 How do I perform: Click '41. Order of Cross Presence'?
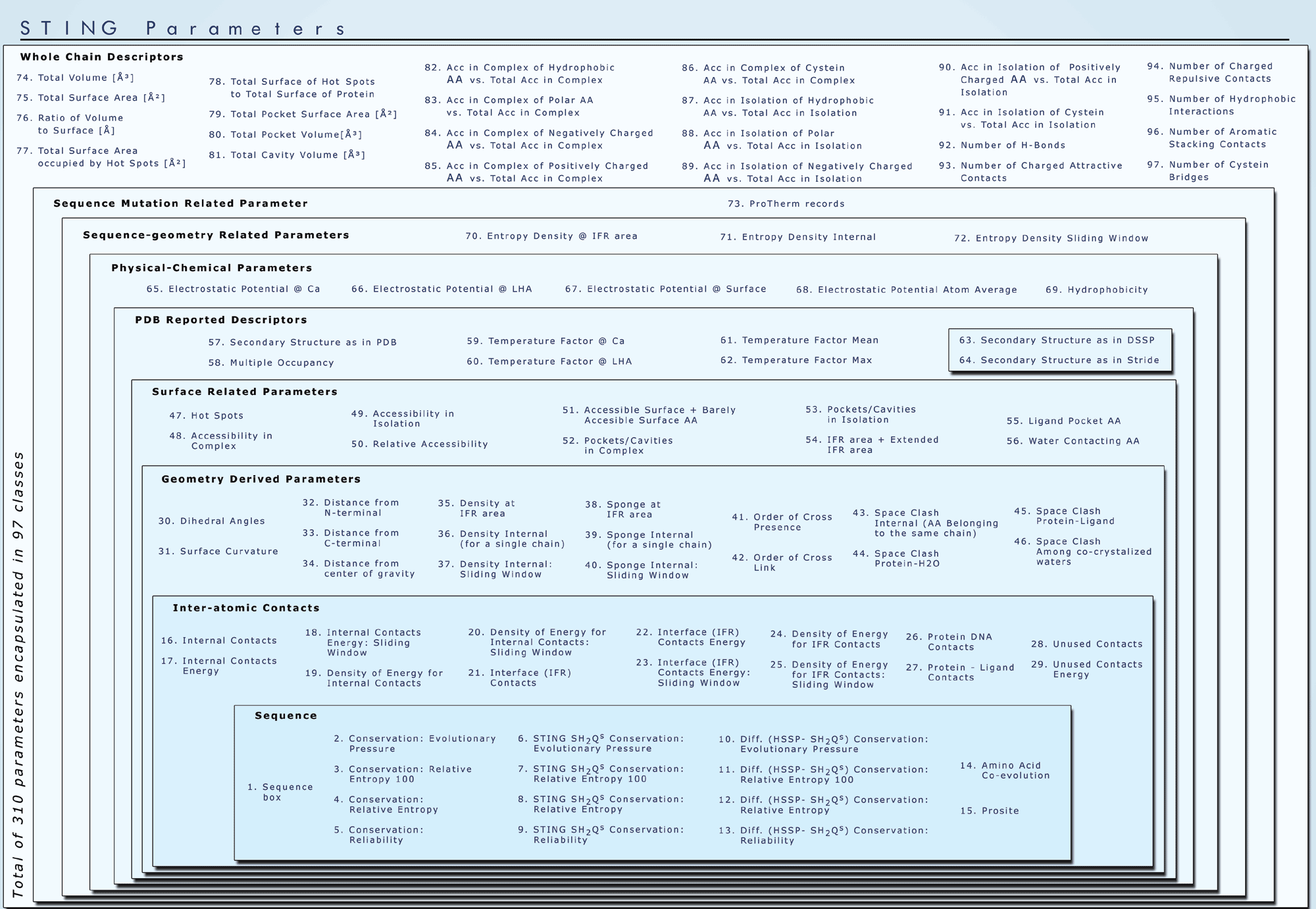782,522
